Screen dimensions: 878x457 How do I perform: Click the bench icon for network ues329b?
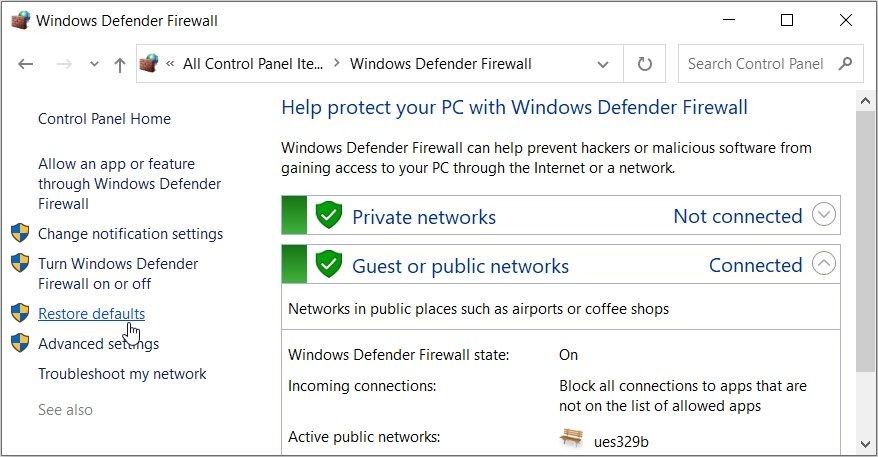click(572, 438)
